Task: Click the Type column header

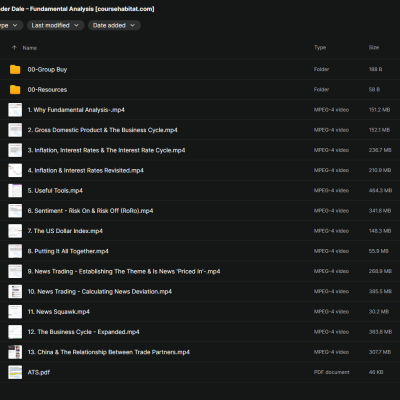Action: [320, 48]
